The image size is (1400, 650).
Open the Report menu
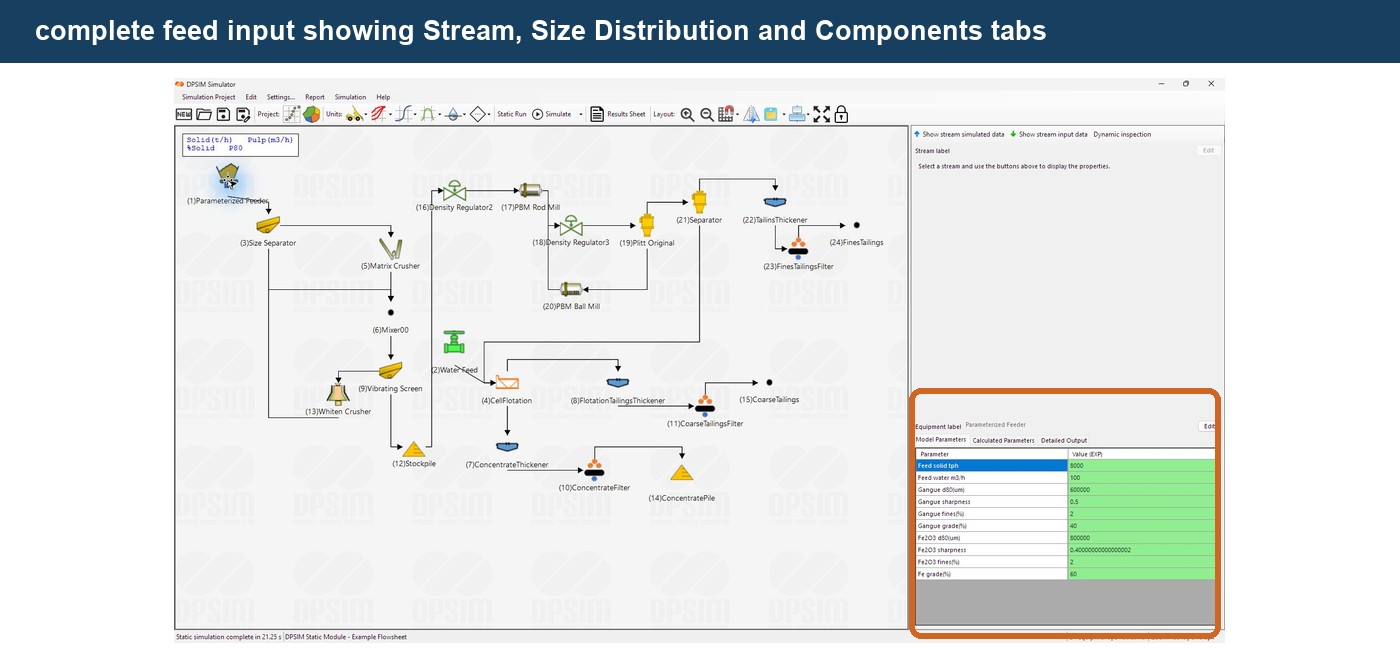315,97
